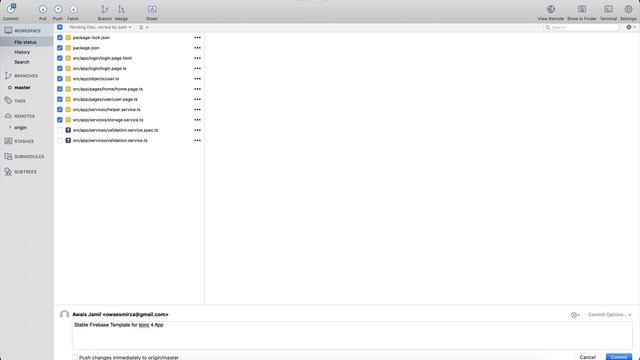This screenshot has width=640, height=360.
Task: Create a new branch with Branch icon
Action: (x=105, y=9)
